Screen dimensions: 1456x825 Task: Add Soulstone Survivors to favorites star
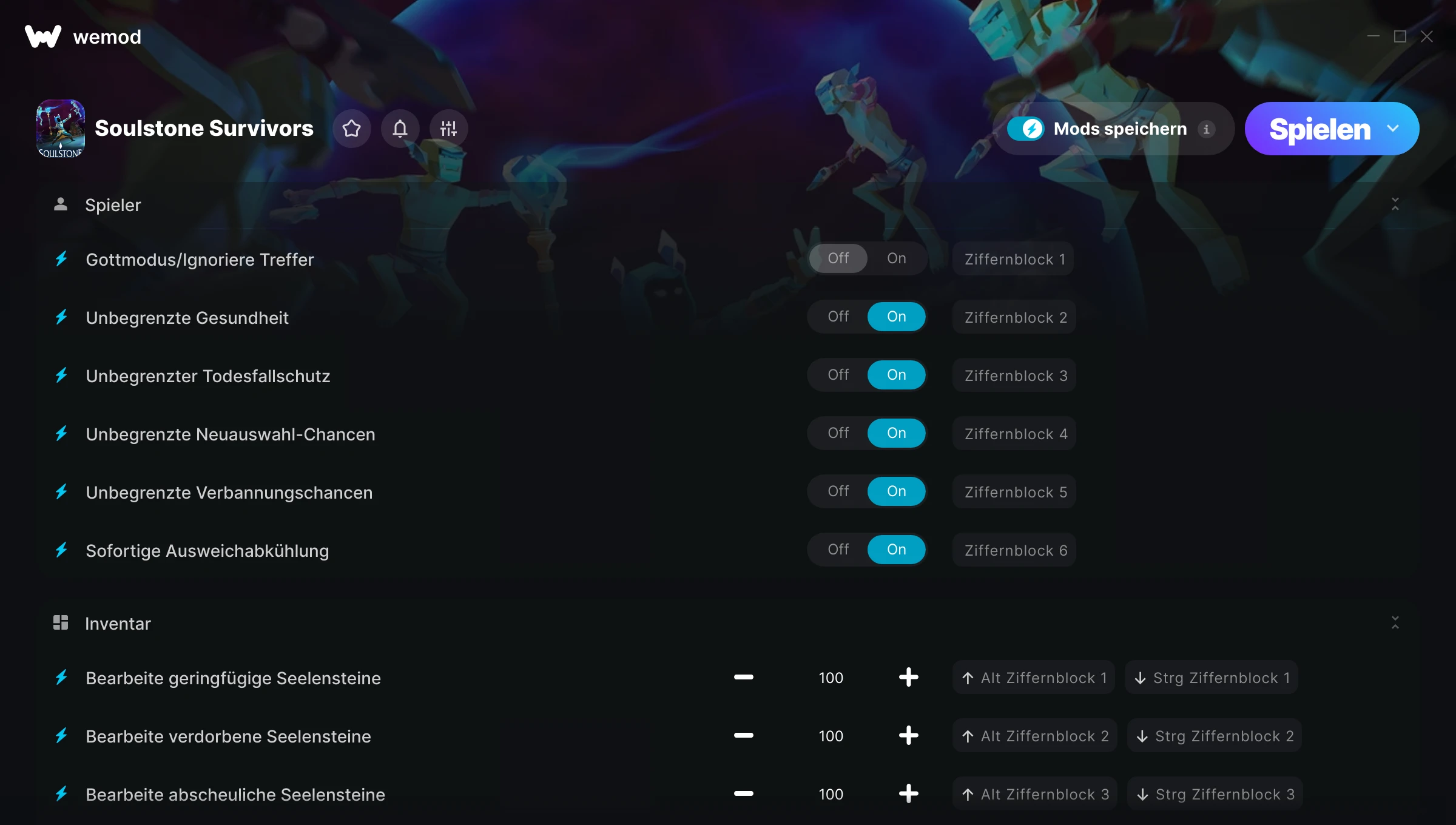(352, 129)
